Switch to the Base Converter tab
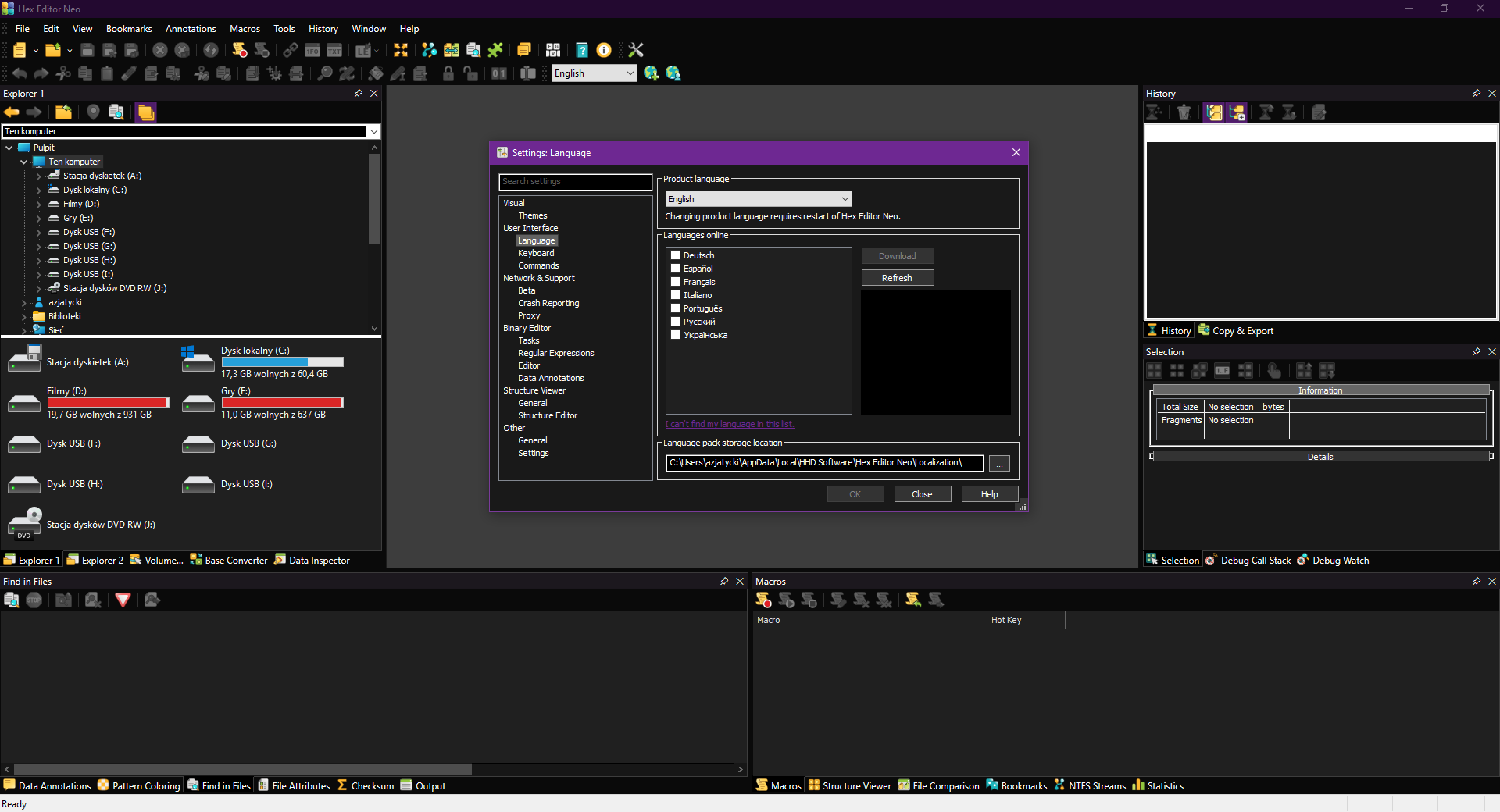The height and width of the screenshot is (812, 1500). (x=229, y=560)
